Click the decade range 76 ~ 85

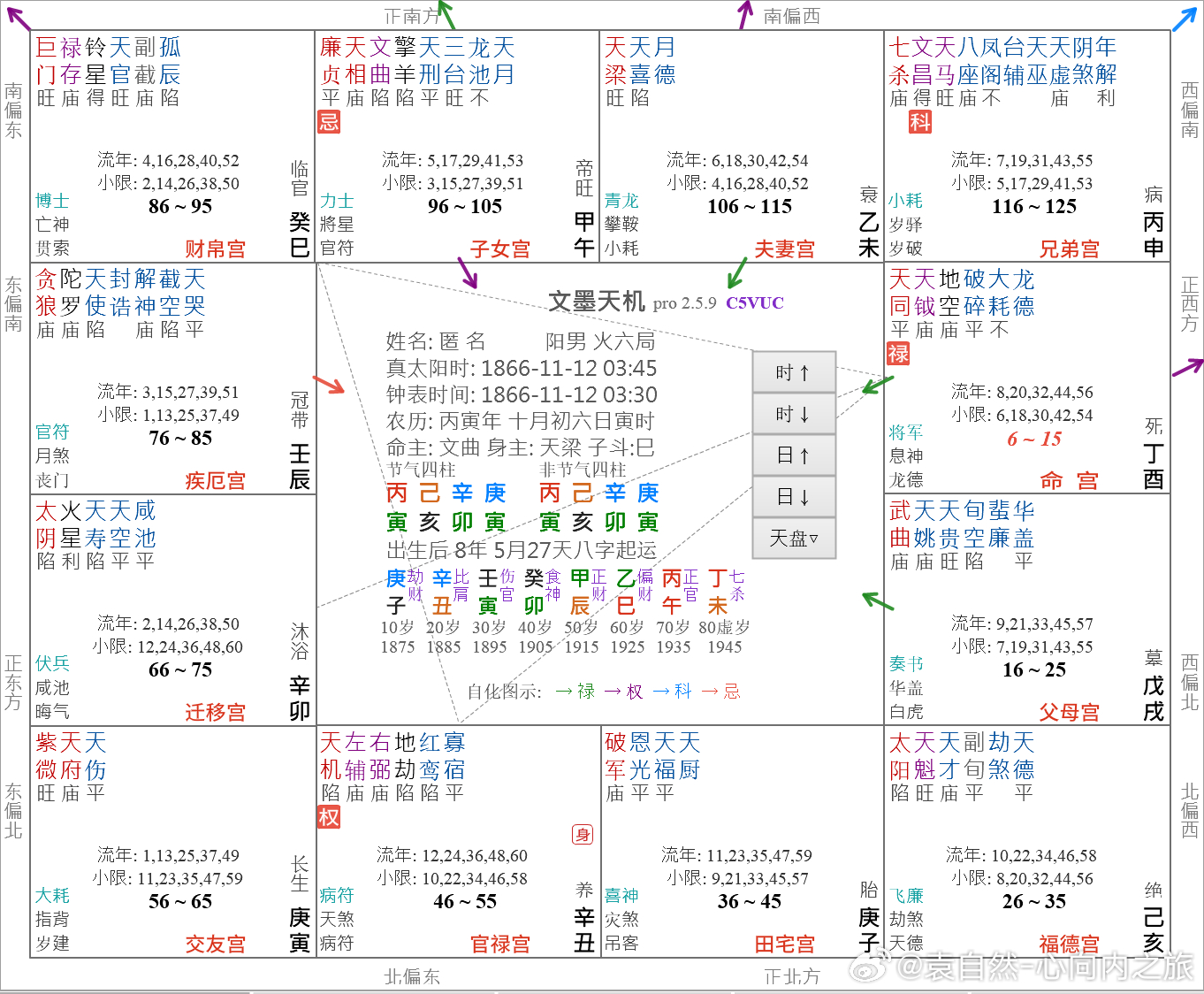(180, 438)
